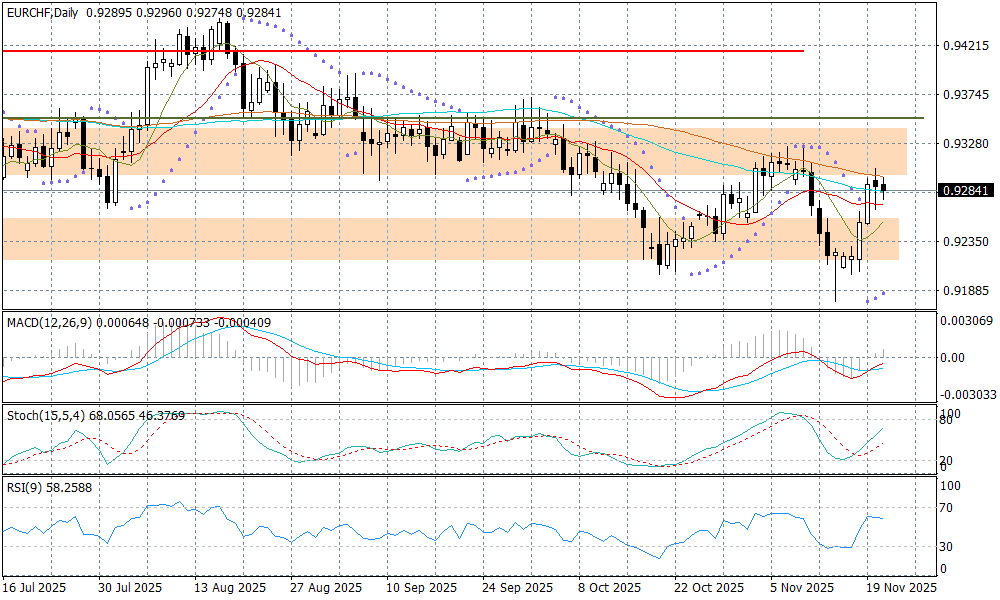Click the EURCHF,Daily chart title label
1000x600 pixels.
43,12
